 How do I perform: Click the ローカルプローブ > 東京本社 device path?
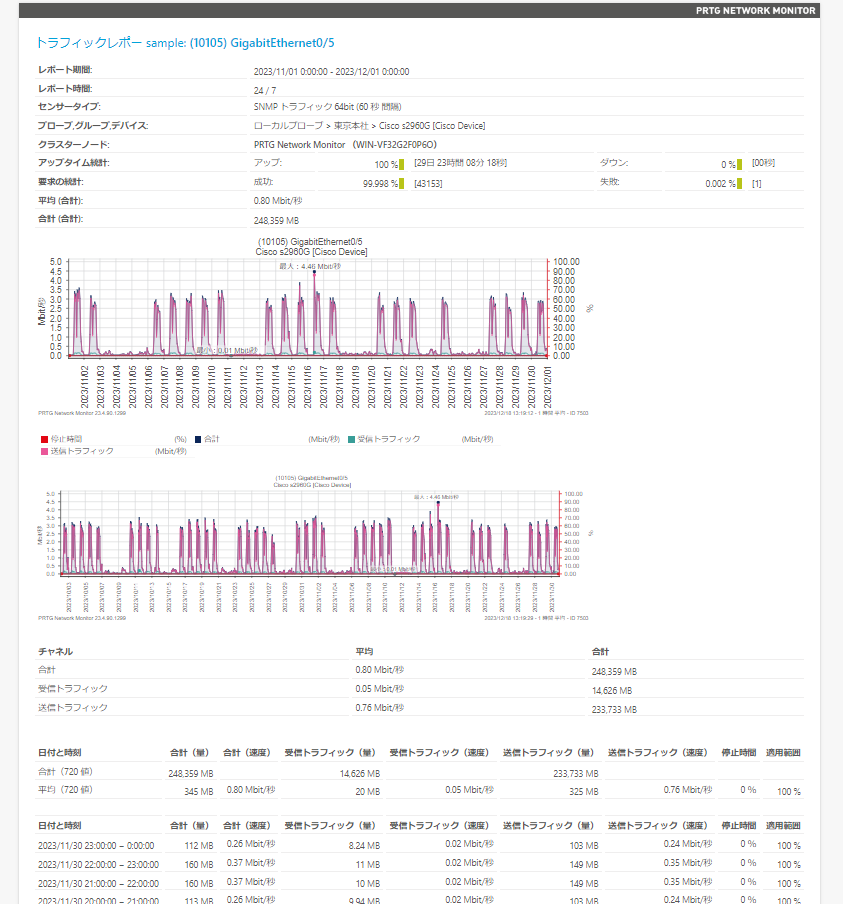[x=370, y=126]
